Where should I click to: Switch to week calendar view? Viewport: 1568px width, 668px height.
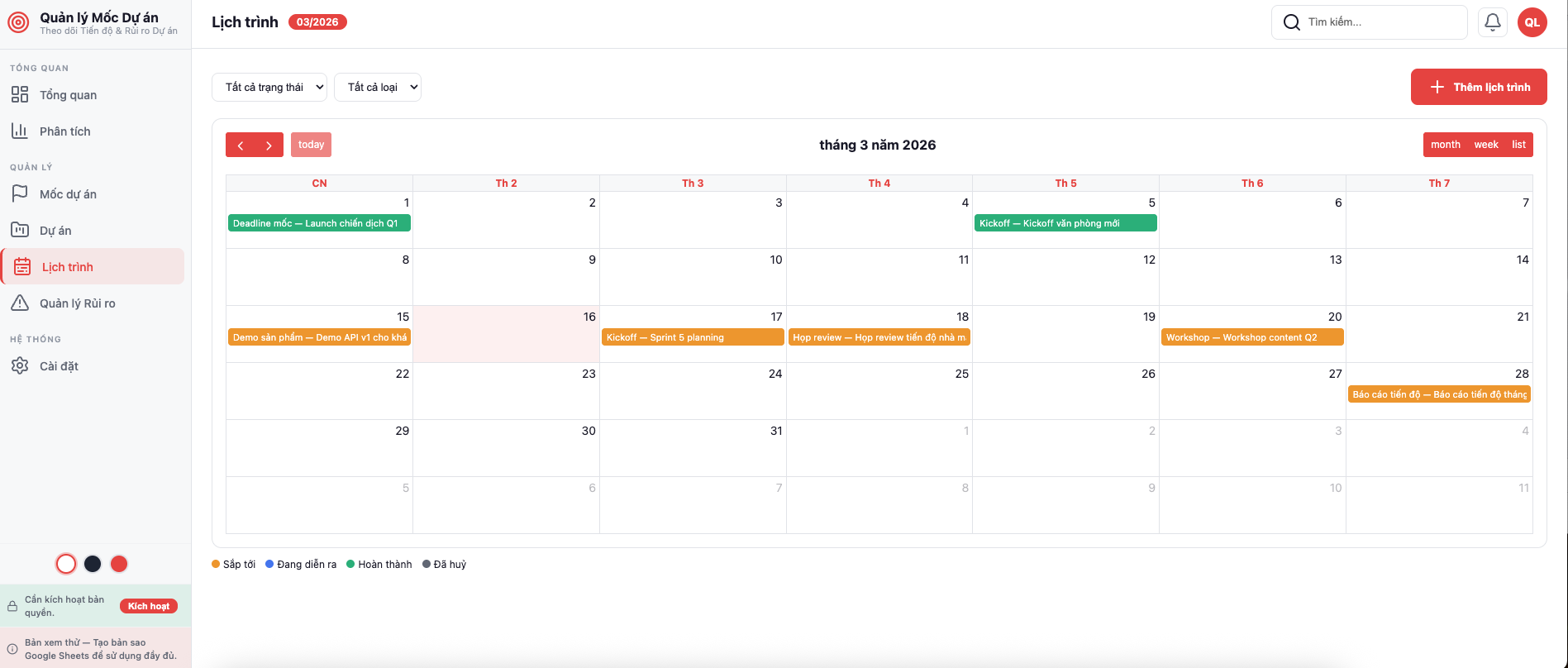pos(1485,145)
